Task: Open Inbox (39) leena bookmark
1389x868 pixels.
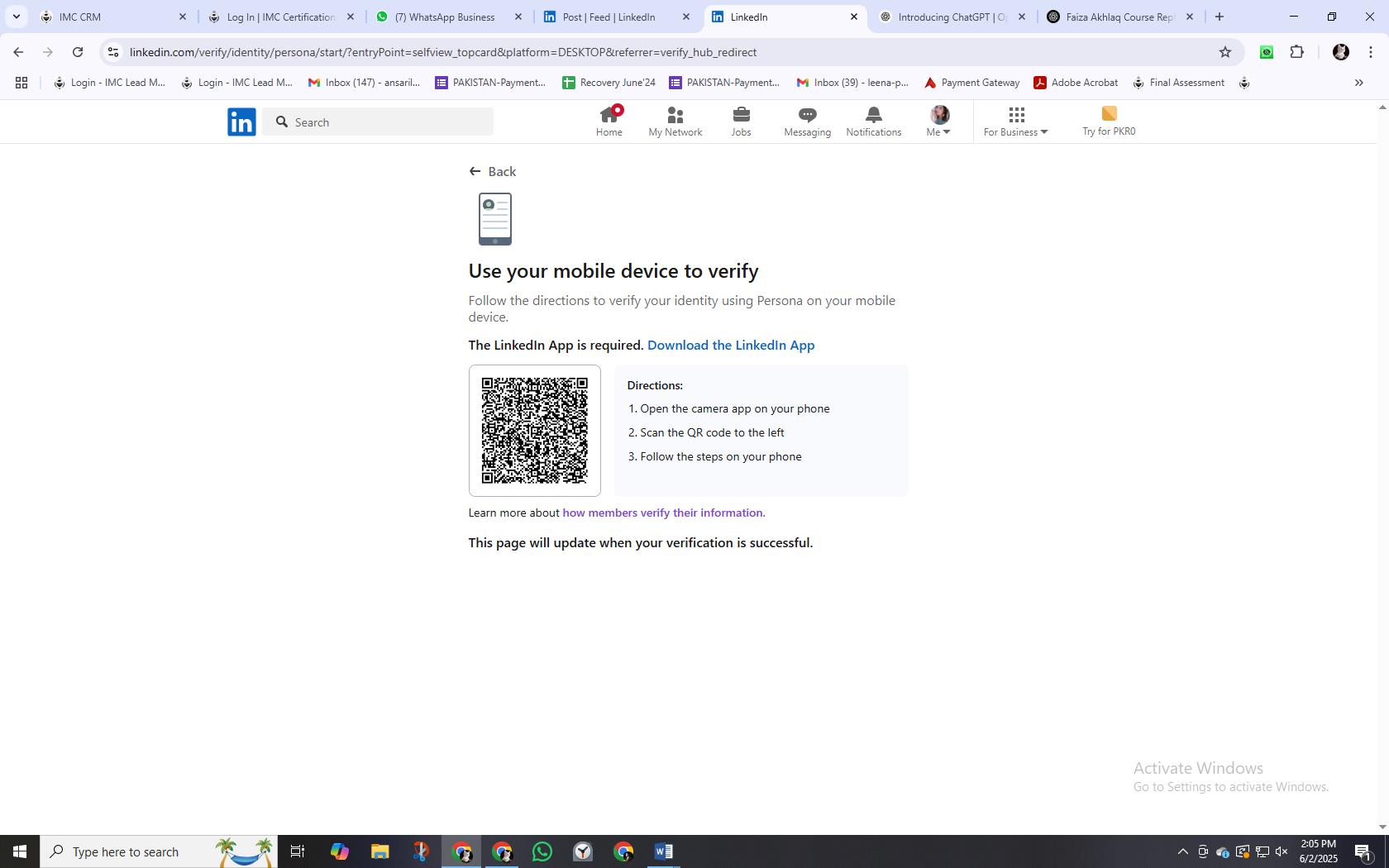Action: click(852, 83)
